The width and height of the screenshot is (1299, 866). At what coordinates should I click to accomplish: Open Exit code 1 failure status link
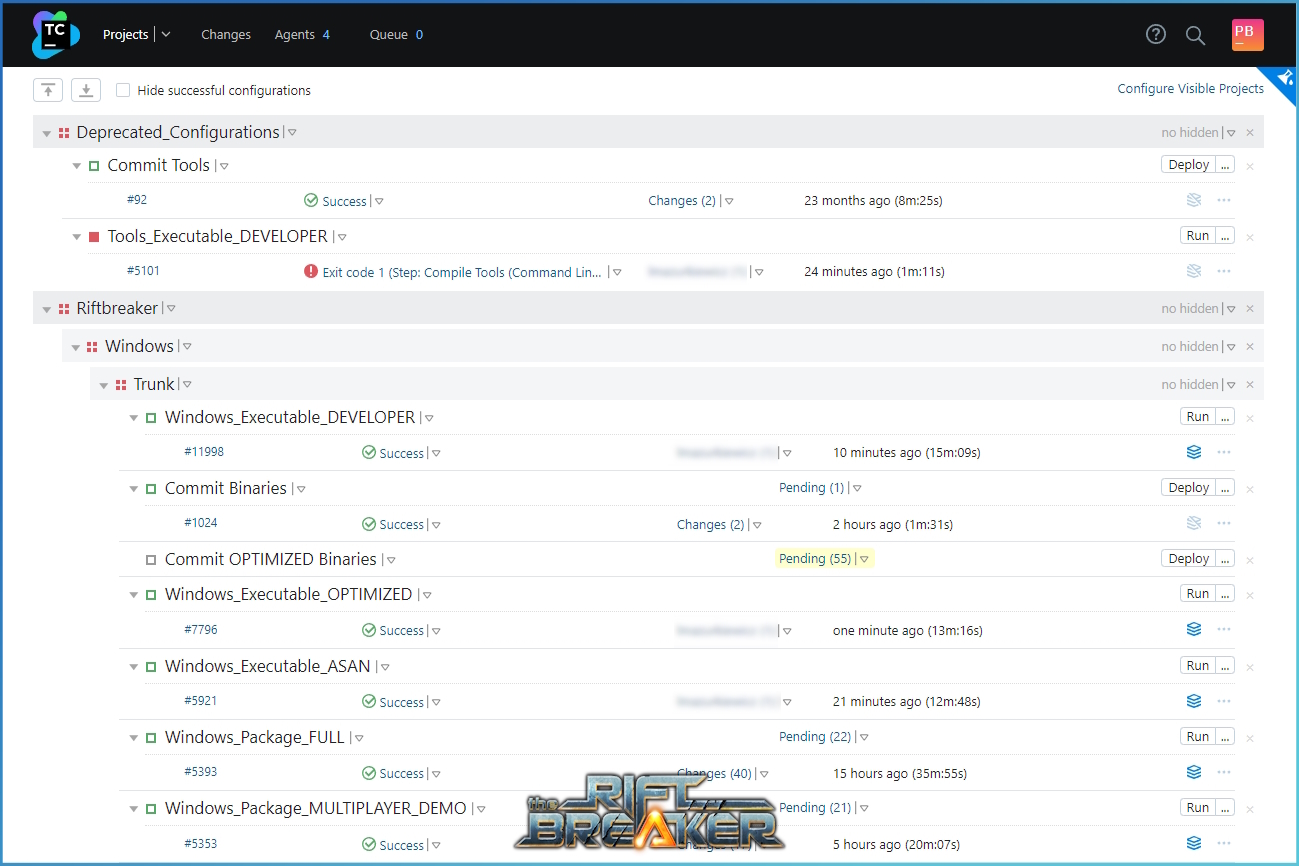(x=462, y=272)
